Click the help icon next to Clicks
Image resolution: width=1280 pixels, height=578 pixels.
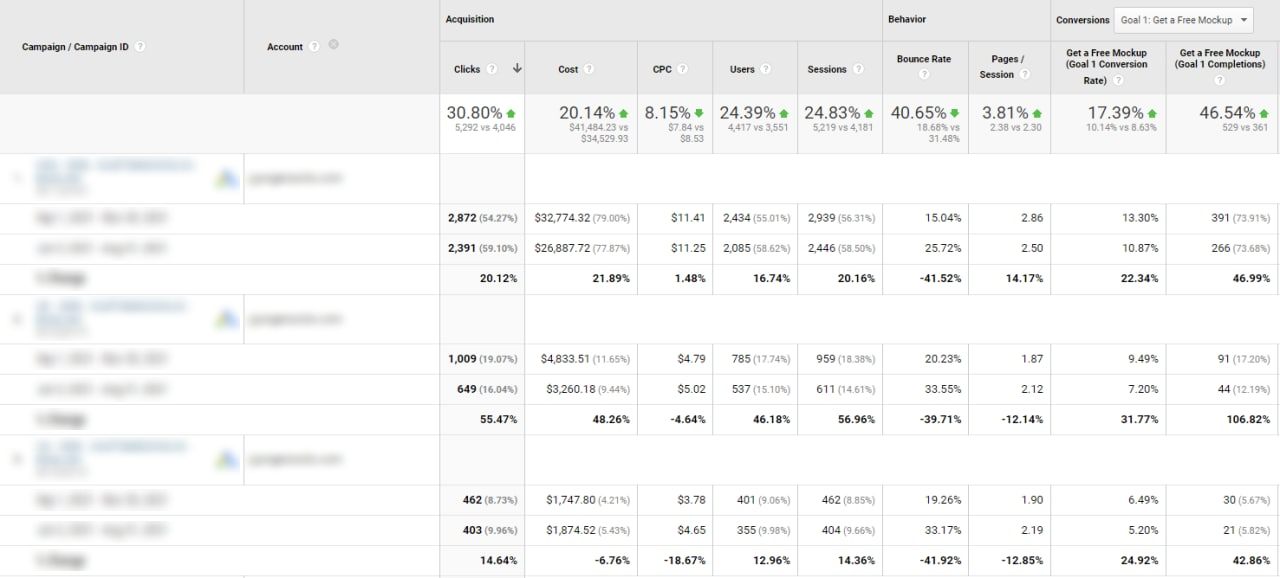(491, 70)
